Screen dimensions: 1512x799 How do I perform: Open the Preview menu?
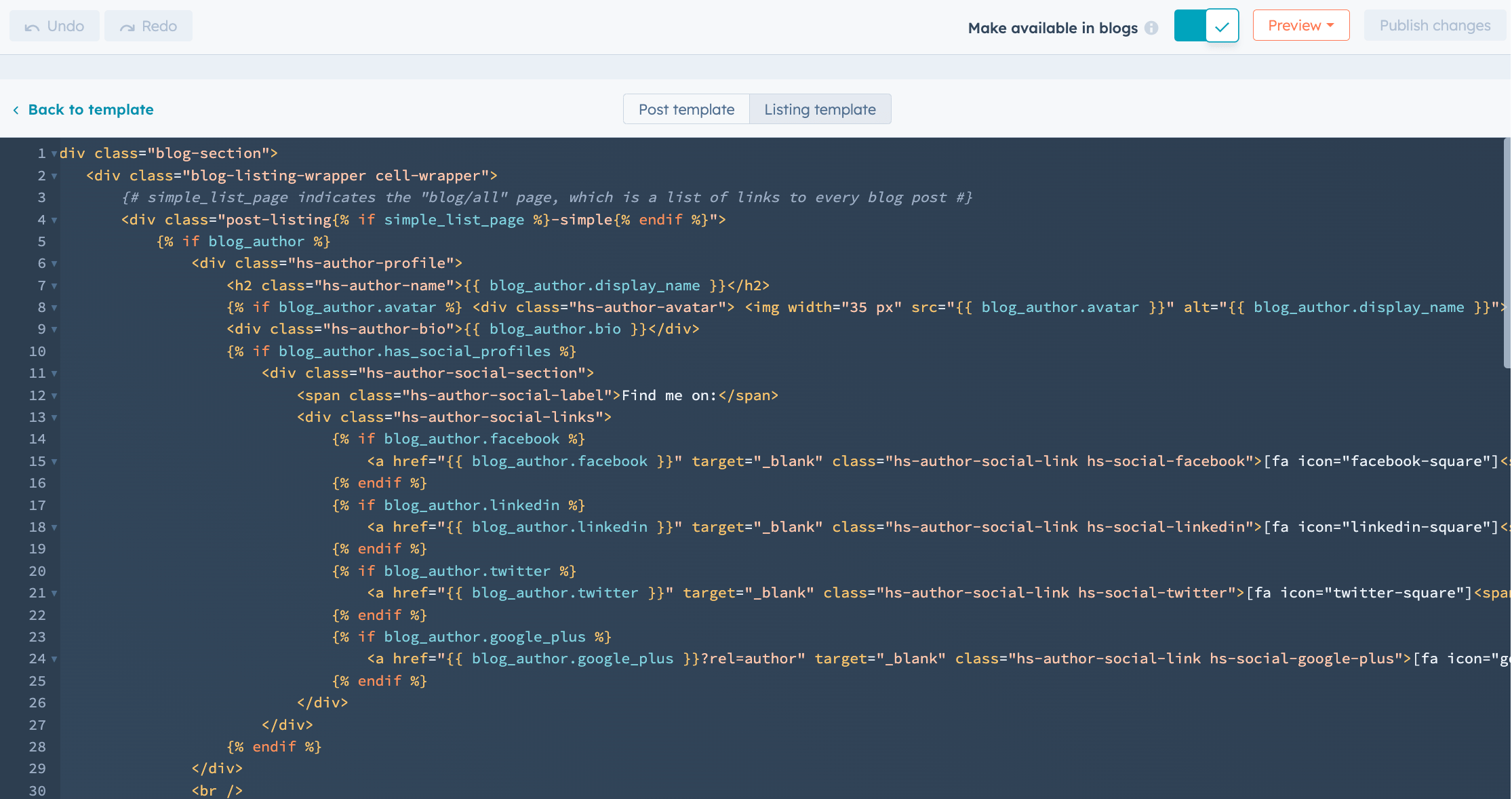(1300, 25)
